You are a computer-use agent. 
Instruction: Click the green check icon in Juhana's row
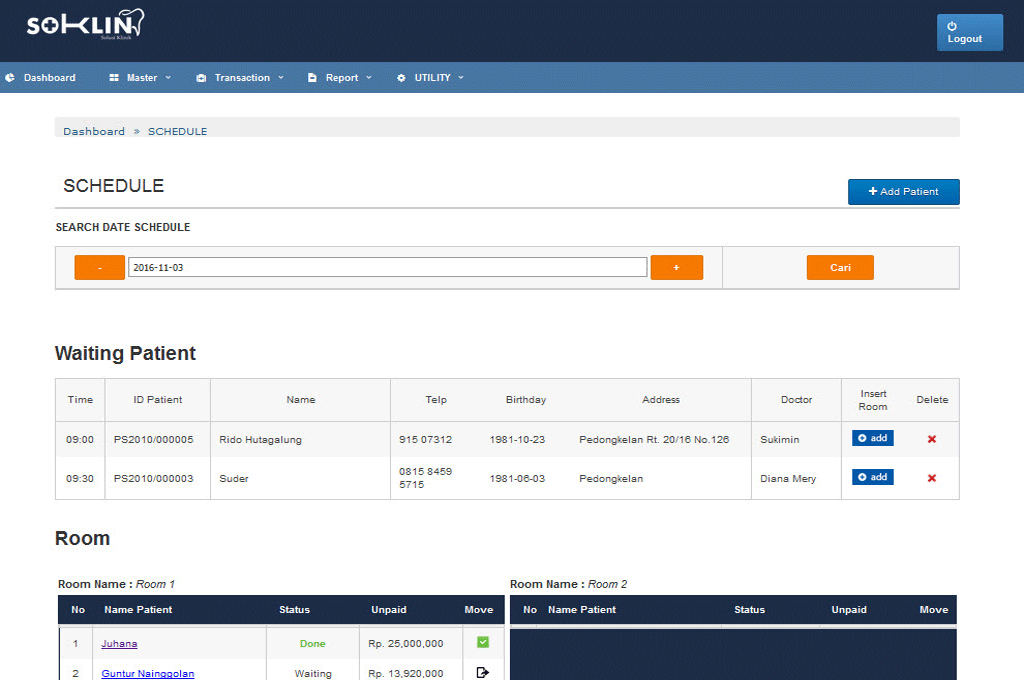pyautogui.click(x=483, y=642)
